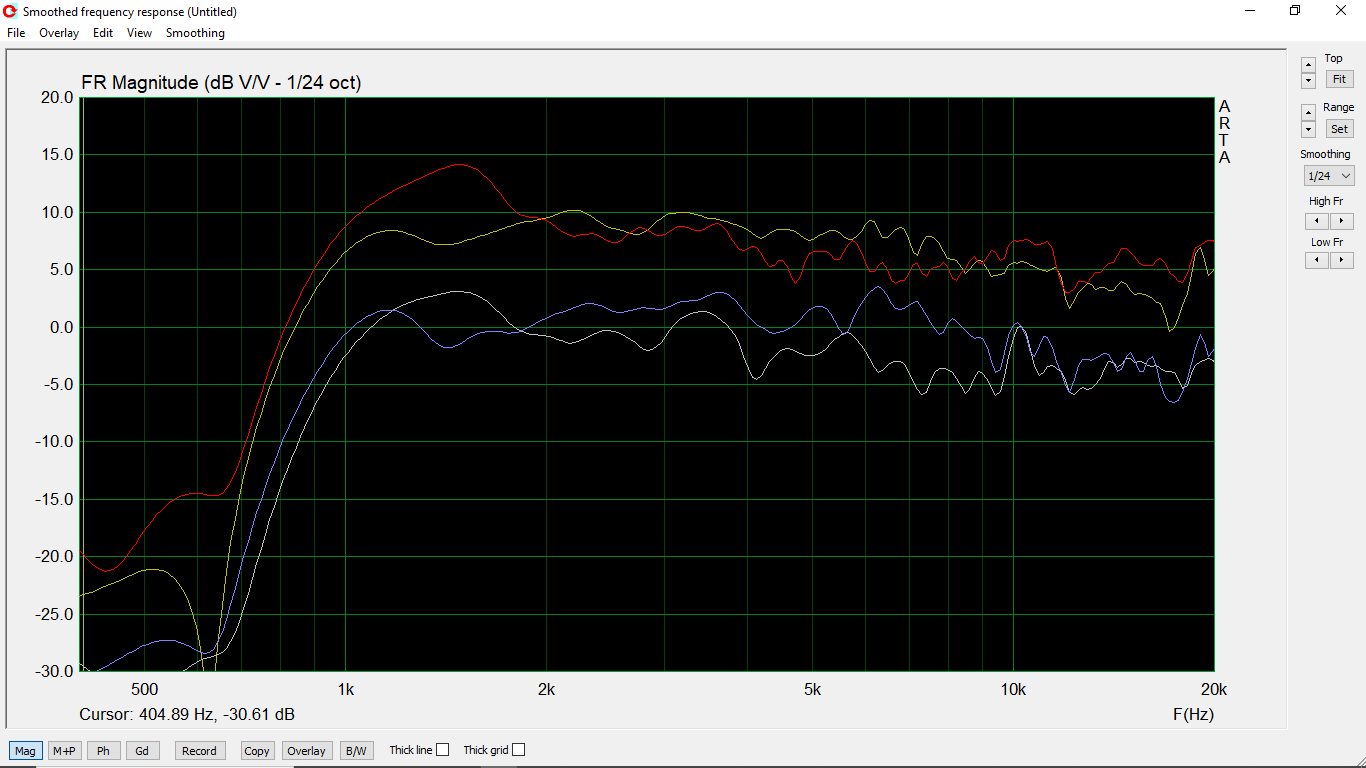This screenshot has height=768, width=1366.
Task: Open the Edit menu
Action: pyautogui.click(x=103, y=33)
